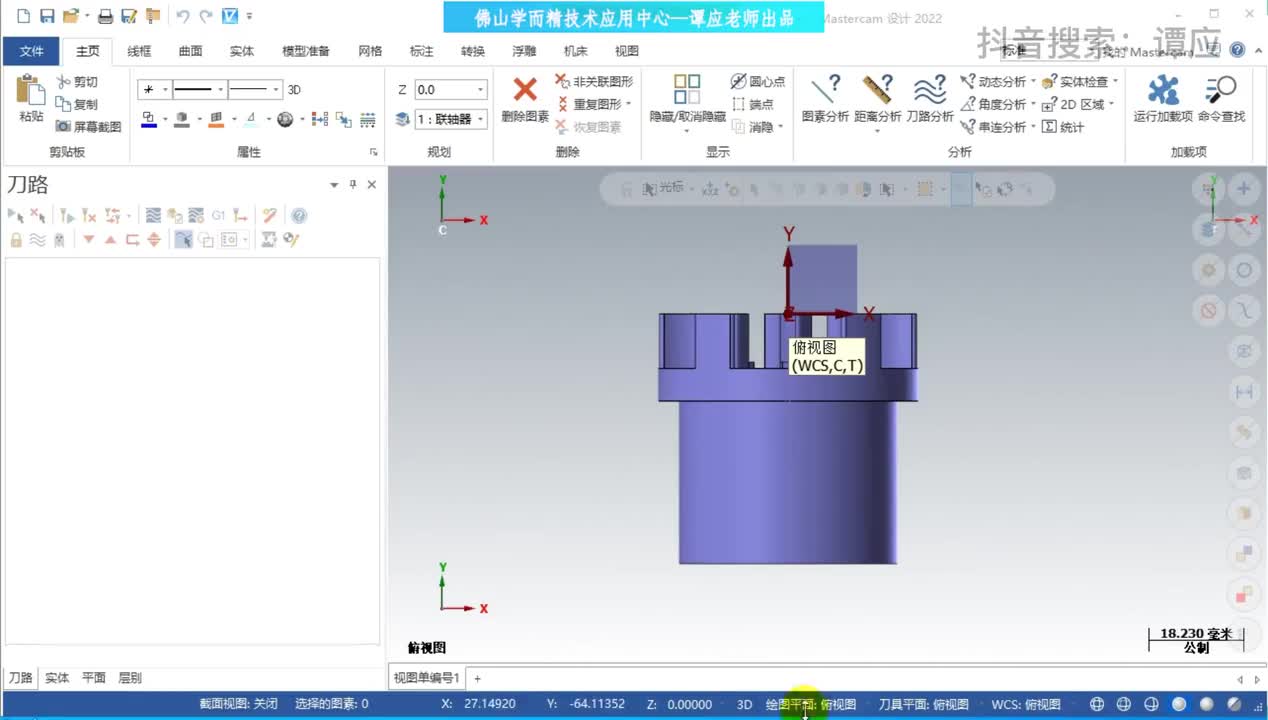Click 隐藏/取消隐藏 button
Image resolution: width=1268 pixels, height=720 pixels.
[687, 104]
